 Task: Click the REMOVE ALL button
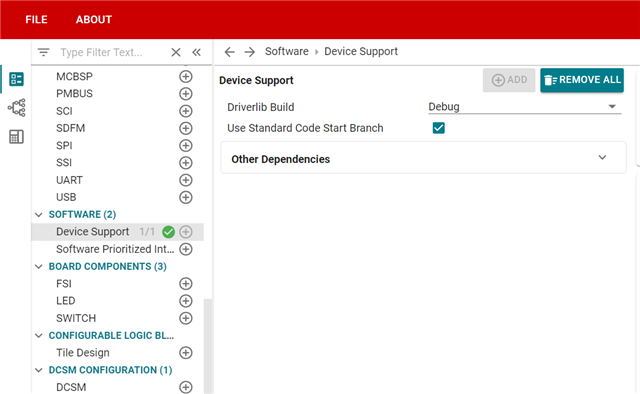coord(582,80)
